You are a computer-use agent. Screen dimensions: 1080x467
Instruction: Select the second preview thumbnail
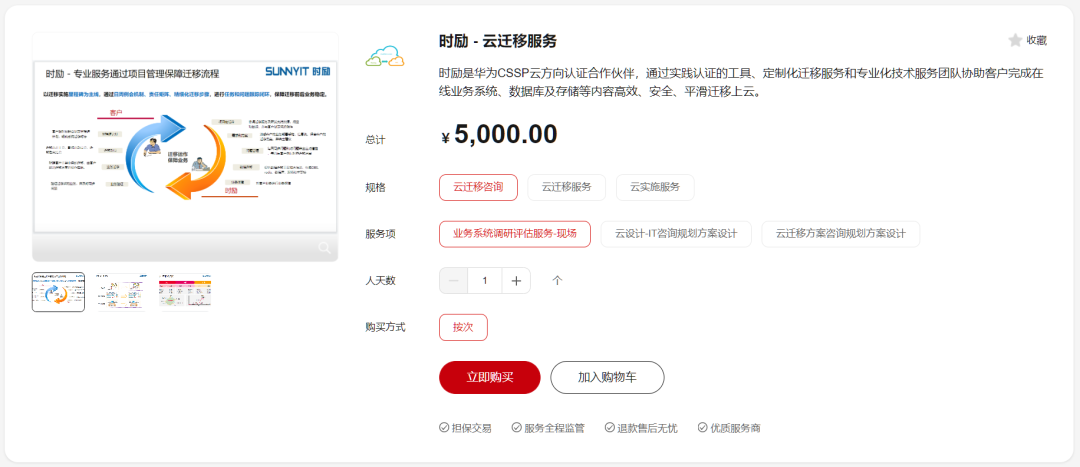(122, 292)
